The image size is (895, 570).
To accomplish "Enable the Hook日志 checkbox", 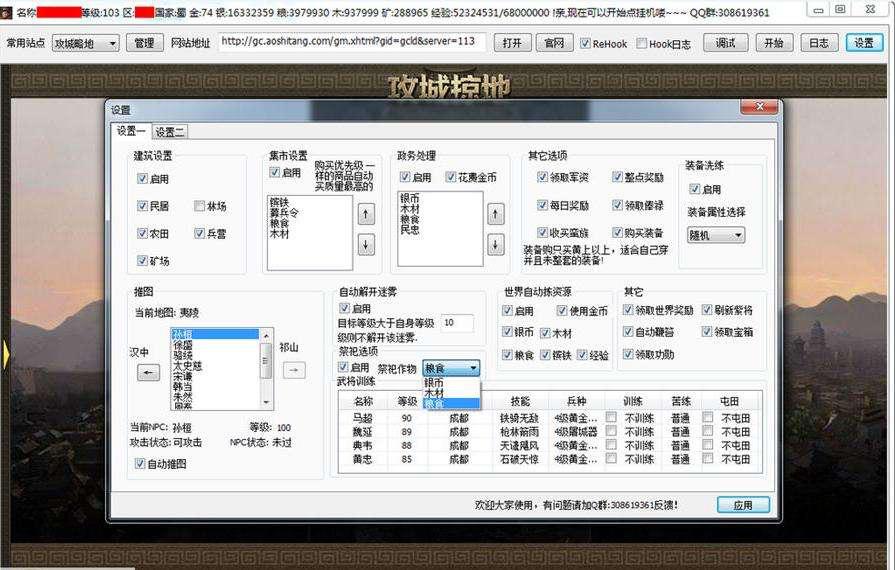I will pyautogui.click(x=642, y=44).
